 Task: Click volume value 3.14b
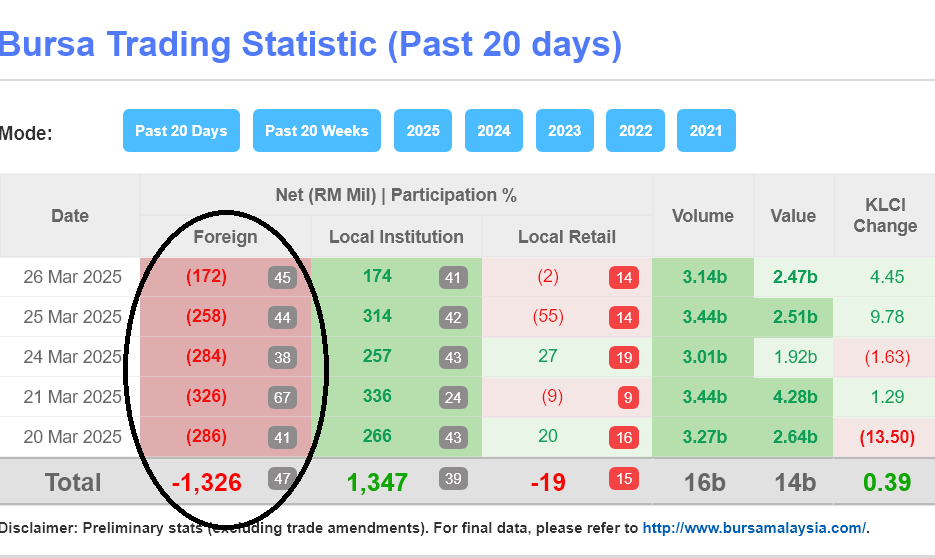pyautogui.click(x=705, y=277)
